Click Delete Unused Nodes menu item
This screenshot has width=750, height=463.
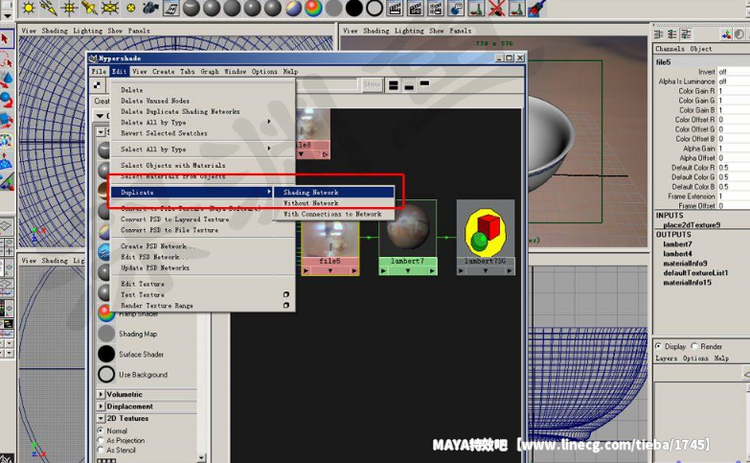pyautogui.click(x=155, y=101)
